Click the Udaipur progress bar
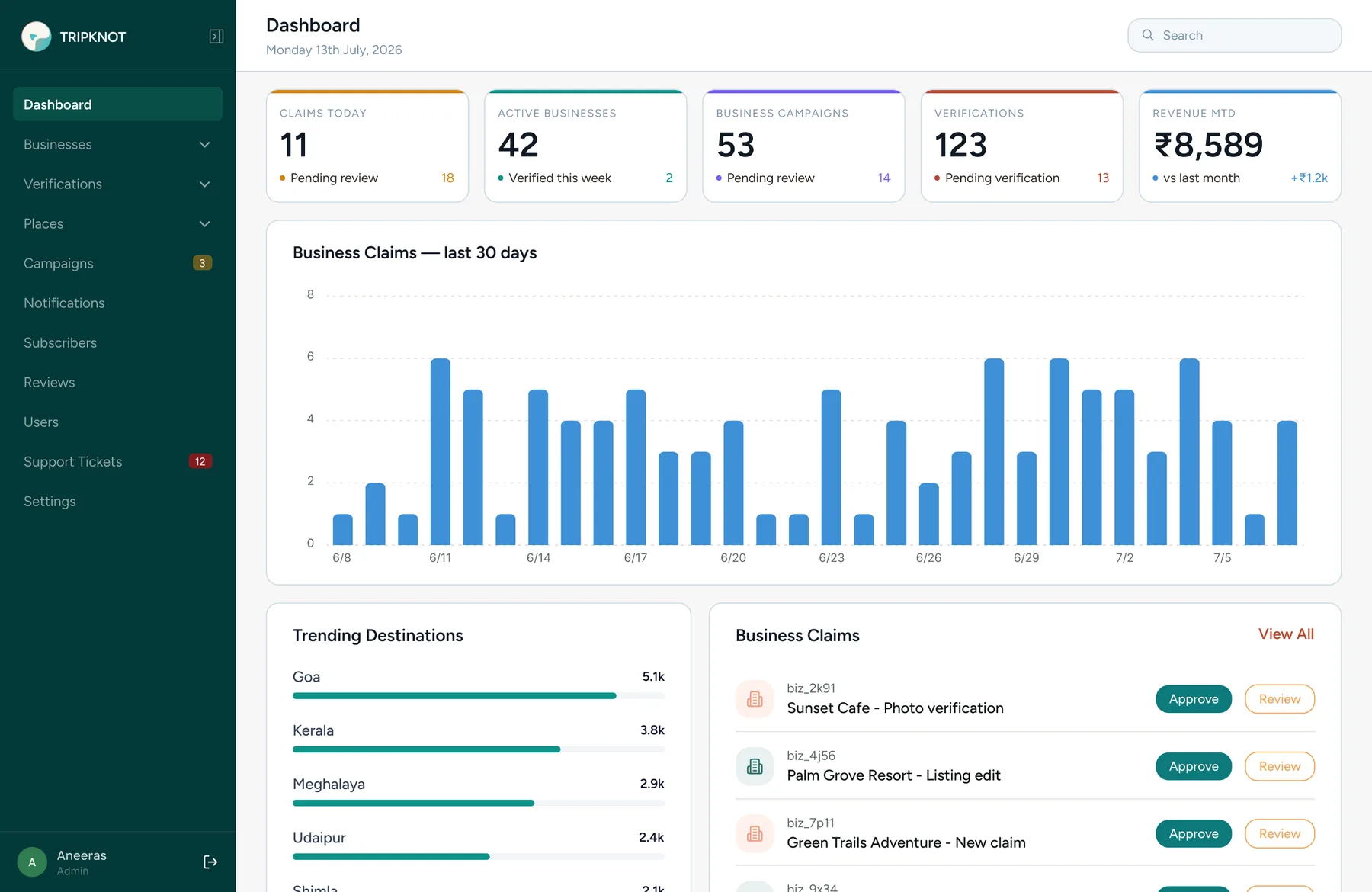The height and width of the screenshot is (892, 1372). (x=479, y=856)
